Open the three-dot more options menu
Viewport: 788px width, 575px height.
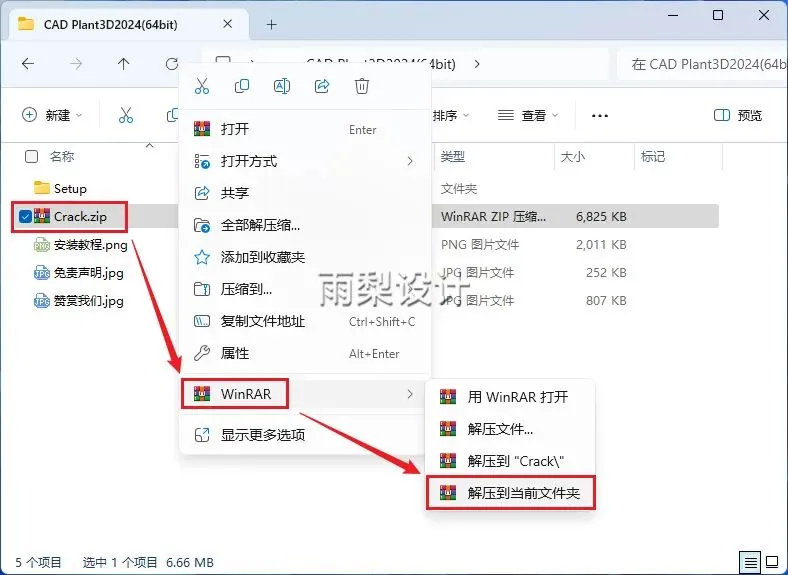click(600, 116)
